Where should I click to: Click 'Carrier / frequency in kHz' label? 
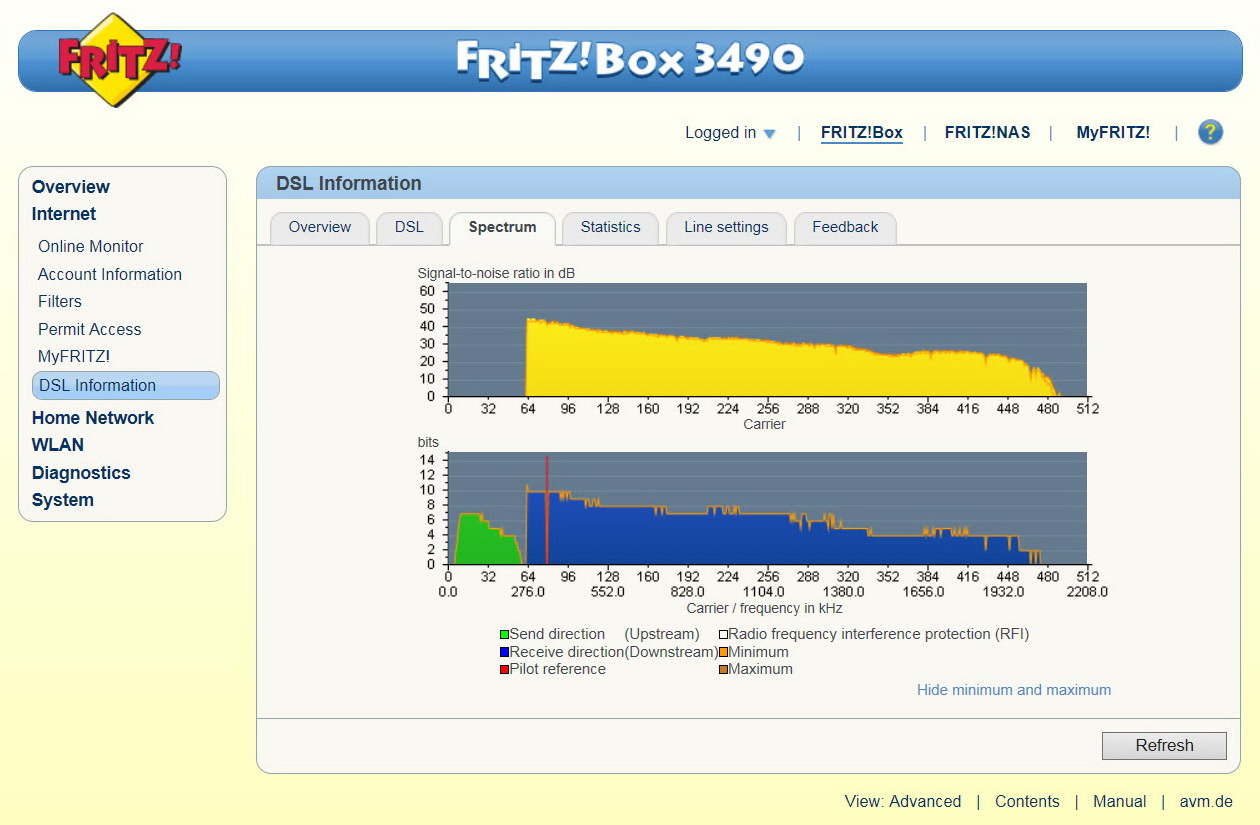pos(765,608)
